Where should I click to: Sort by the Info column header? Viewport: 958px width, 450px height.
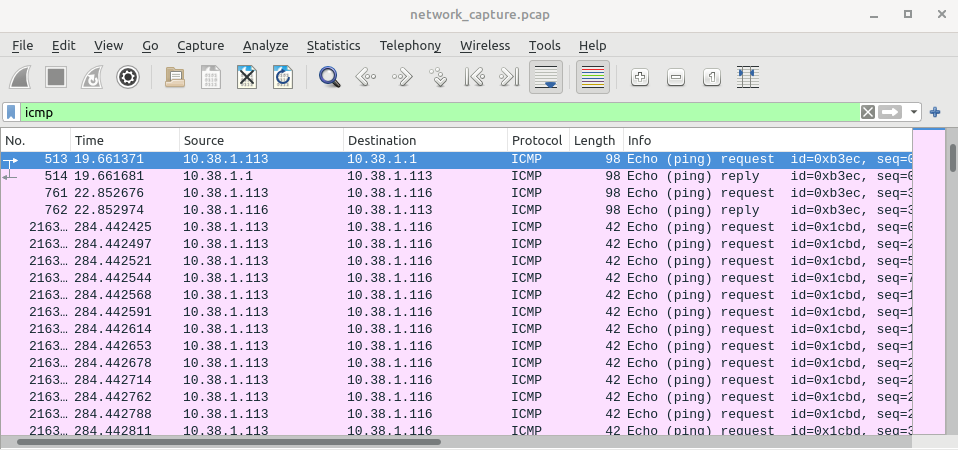(x=768, y=140)
